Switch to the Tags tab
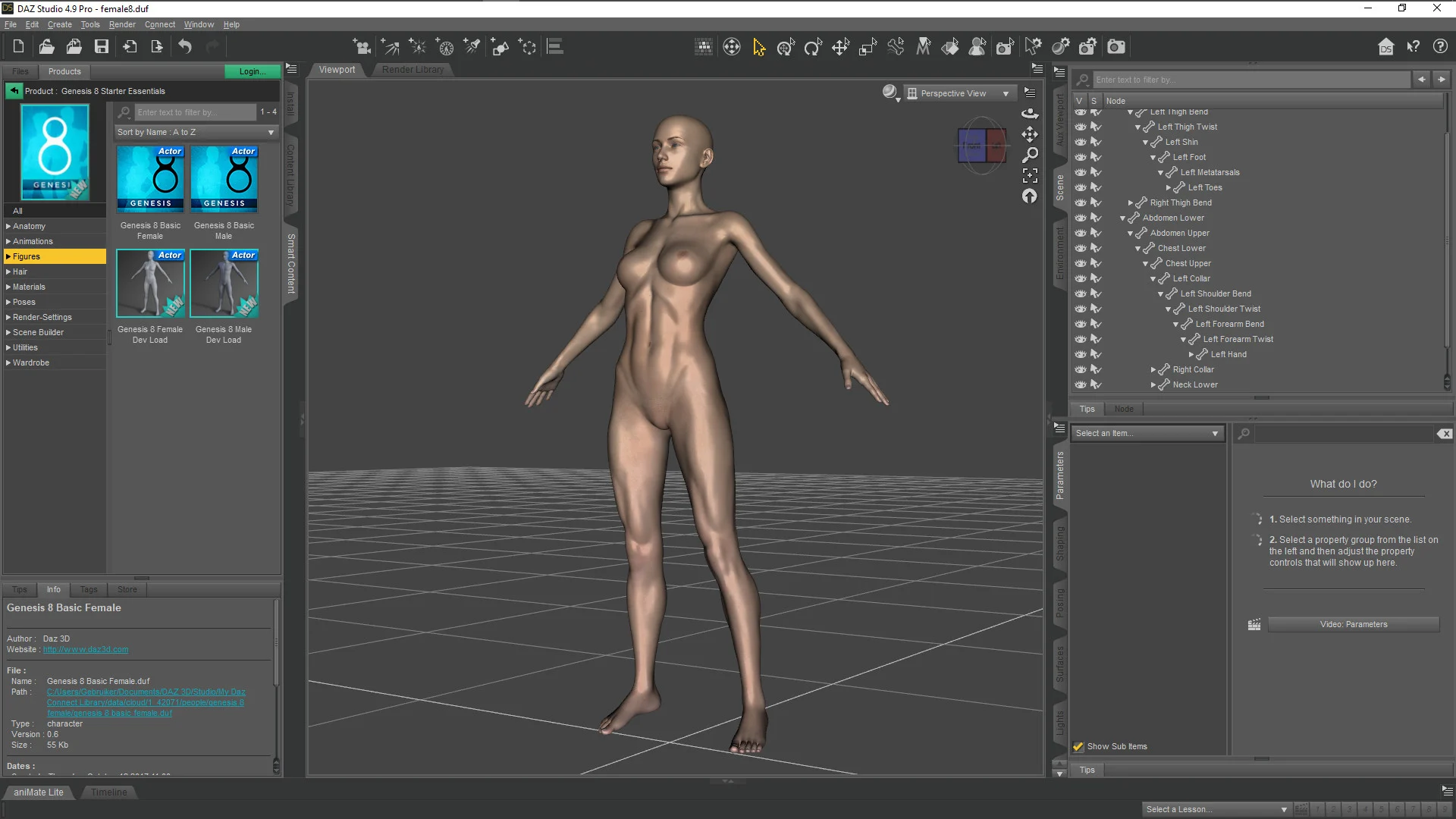The width and height of the screenshot is (1456, 819). (x=89, y=589)
